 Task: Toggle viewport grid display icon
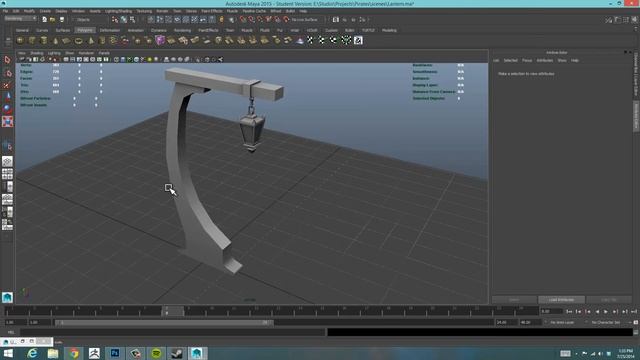click(66, 60)
